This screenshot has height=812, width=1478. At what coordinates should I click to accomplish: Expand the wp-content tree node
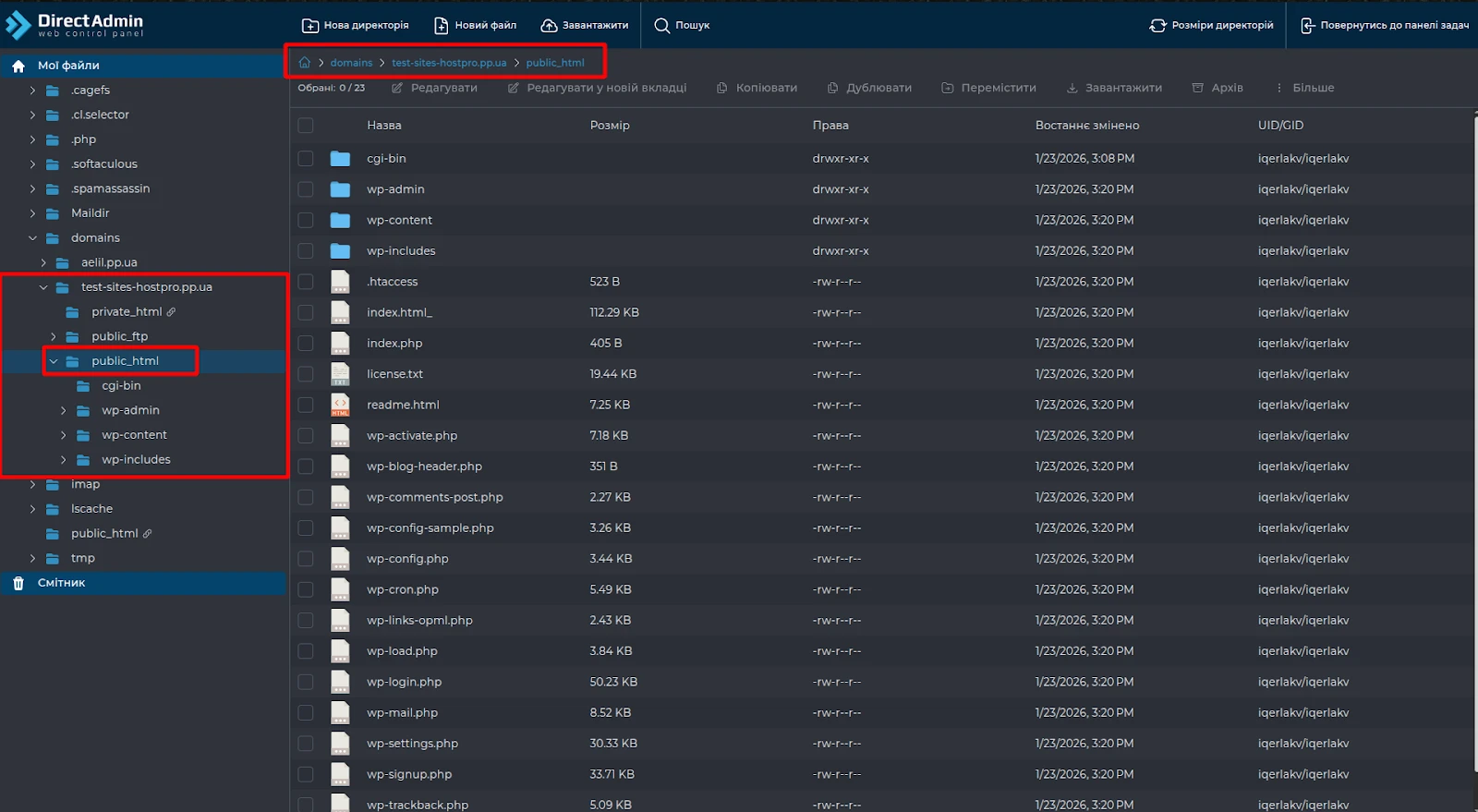coord(63,435)
